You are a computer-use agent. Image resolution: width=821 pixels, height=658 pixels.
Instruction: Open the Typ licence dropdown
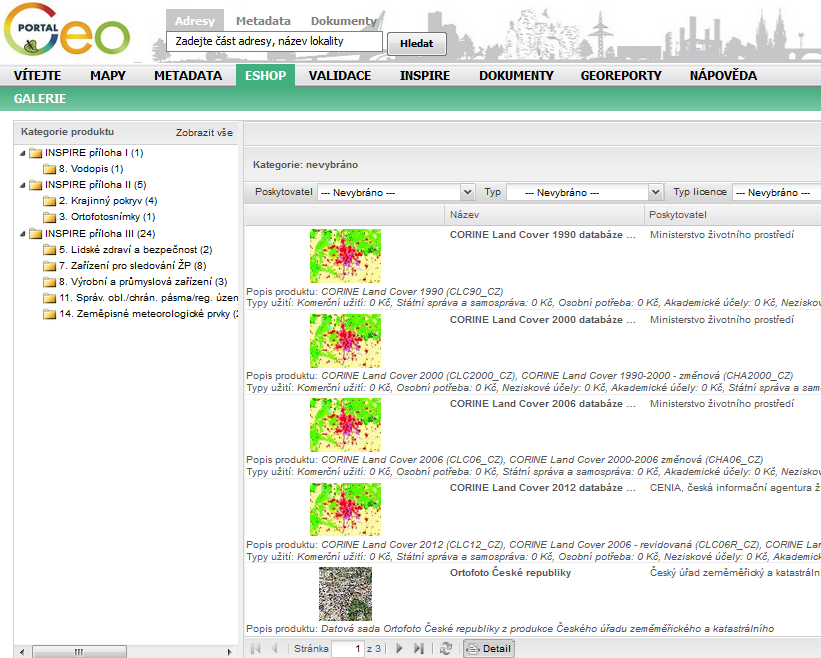coord(776,192)
